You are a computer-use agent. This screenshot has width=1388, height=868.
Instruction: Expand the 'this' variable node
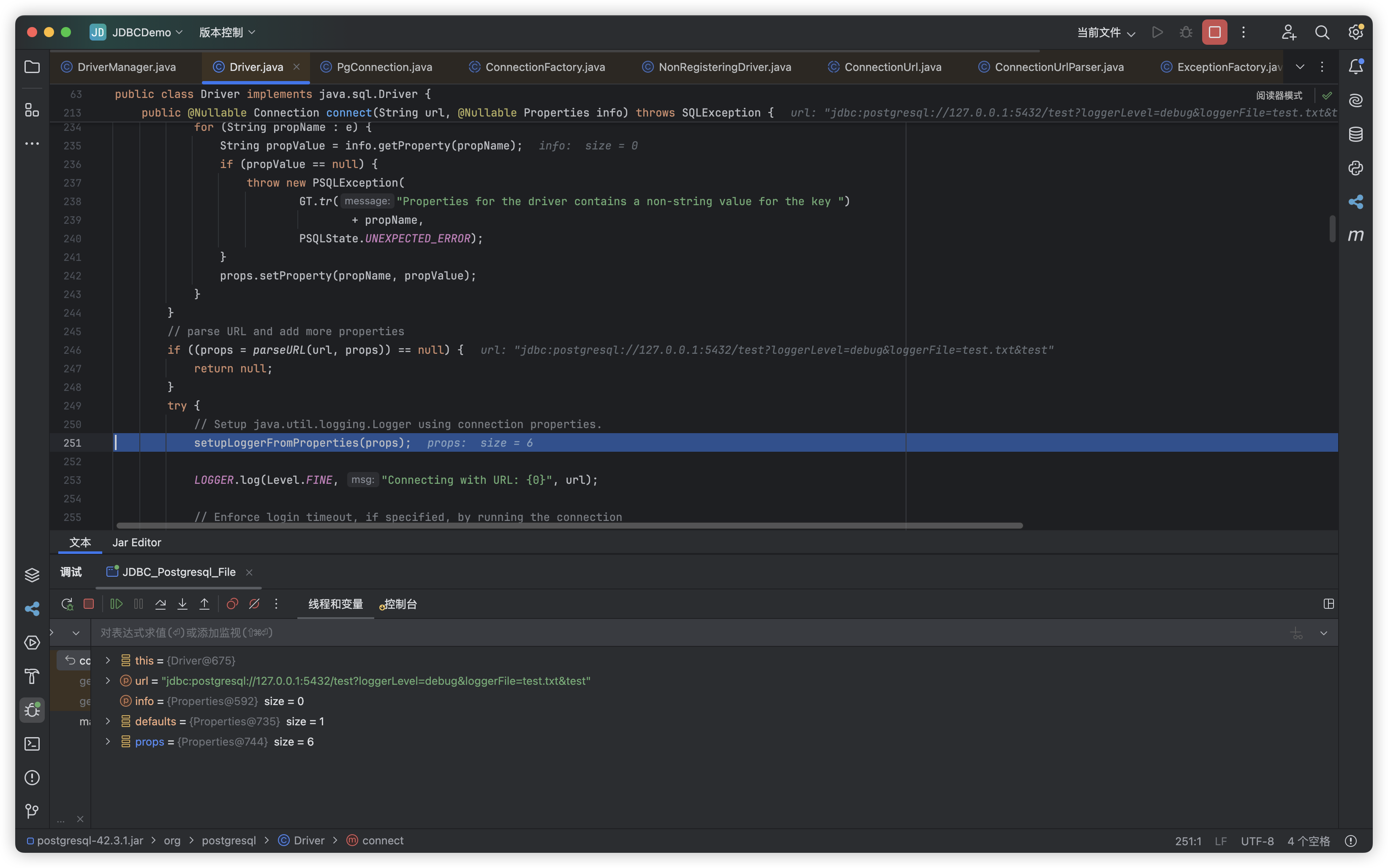pos(107,661)
